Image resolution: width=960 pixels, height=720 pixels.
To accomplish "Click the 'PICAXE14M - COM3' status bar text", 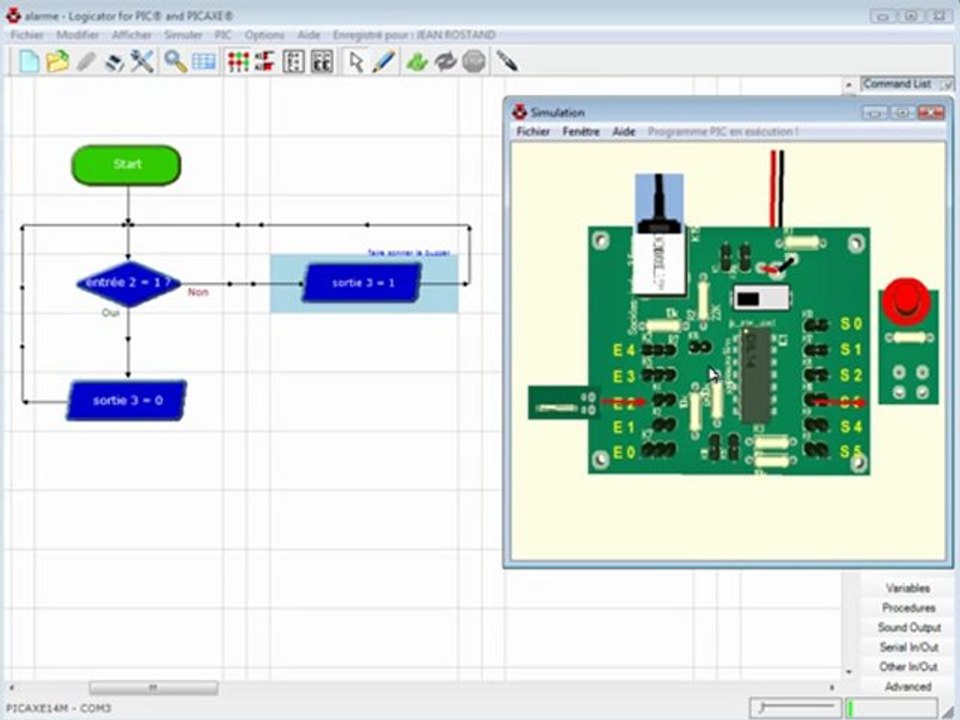I will (59, 708).
